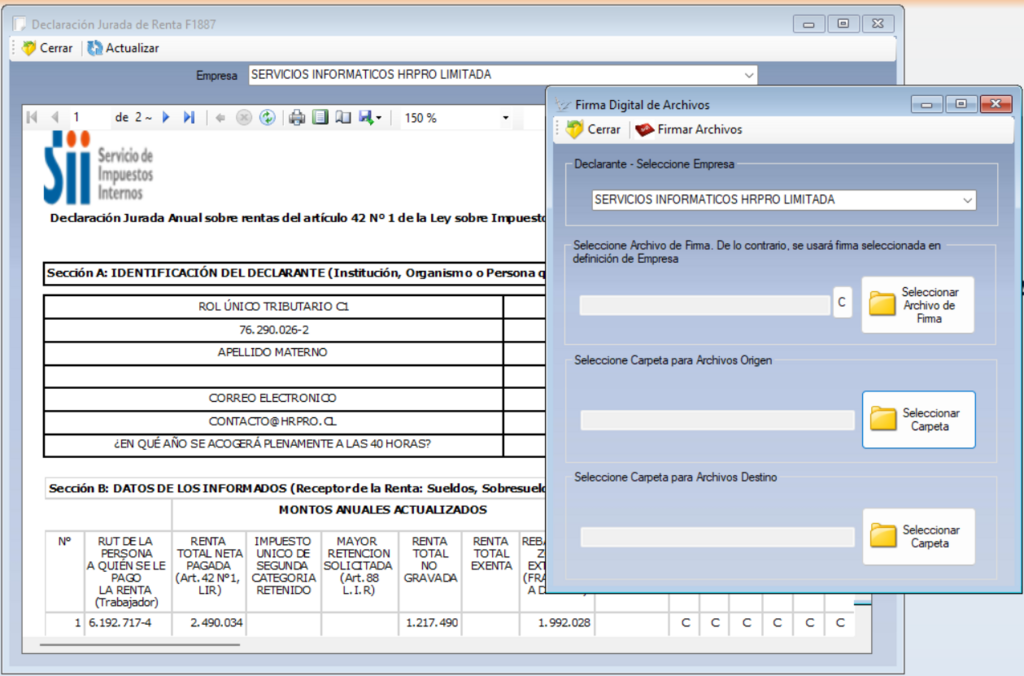Expand Empresa combo box in Declaración Jurada window

click(748, 75)
